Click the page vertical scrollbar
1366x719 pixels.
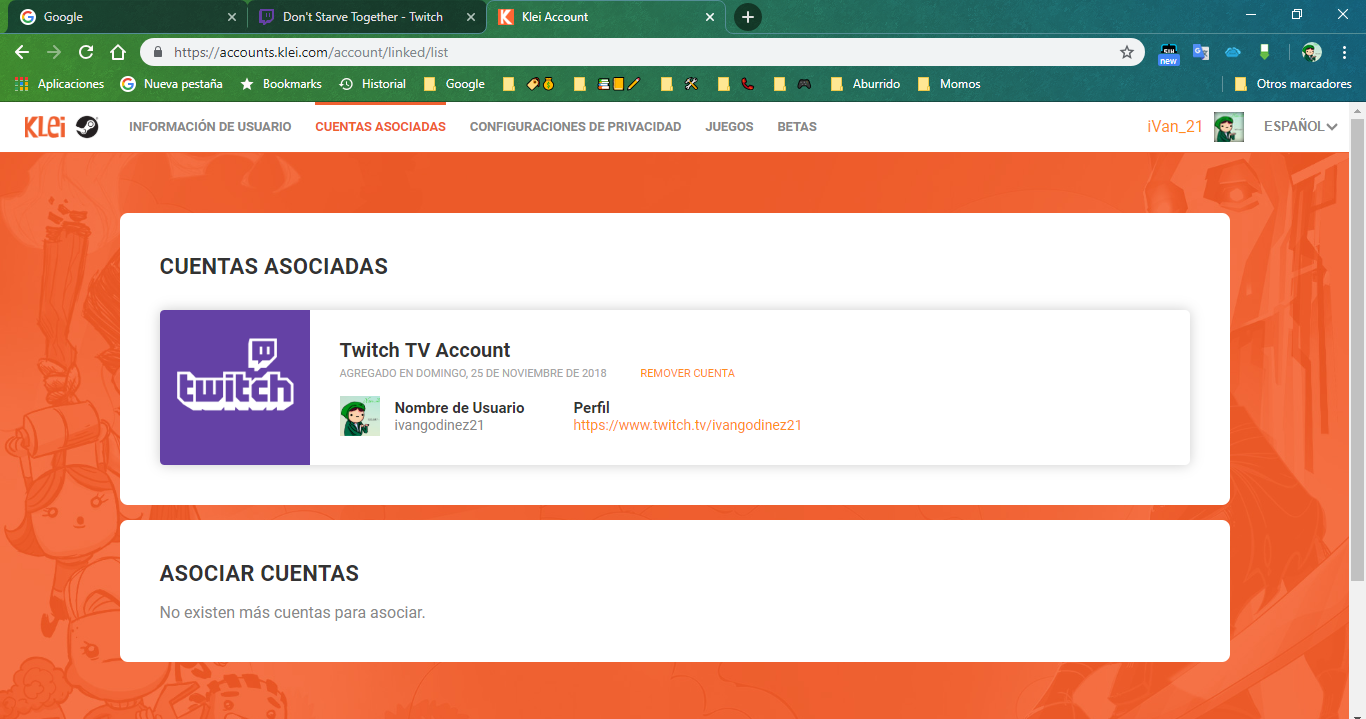(1357, 350)
